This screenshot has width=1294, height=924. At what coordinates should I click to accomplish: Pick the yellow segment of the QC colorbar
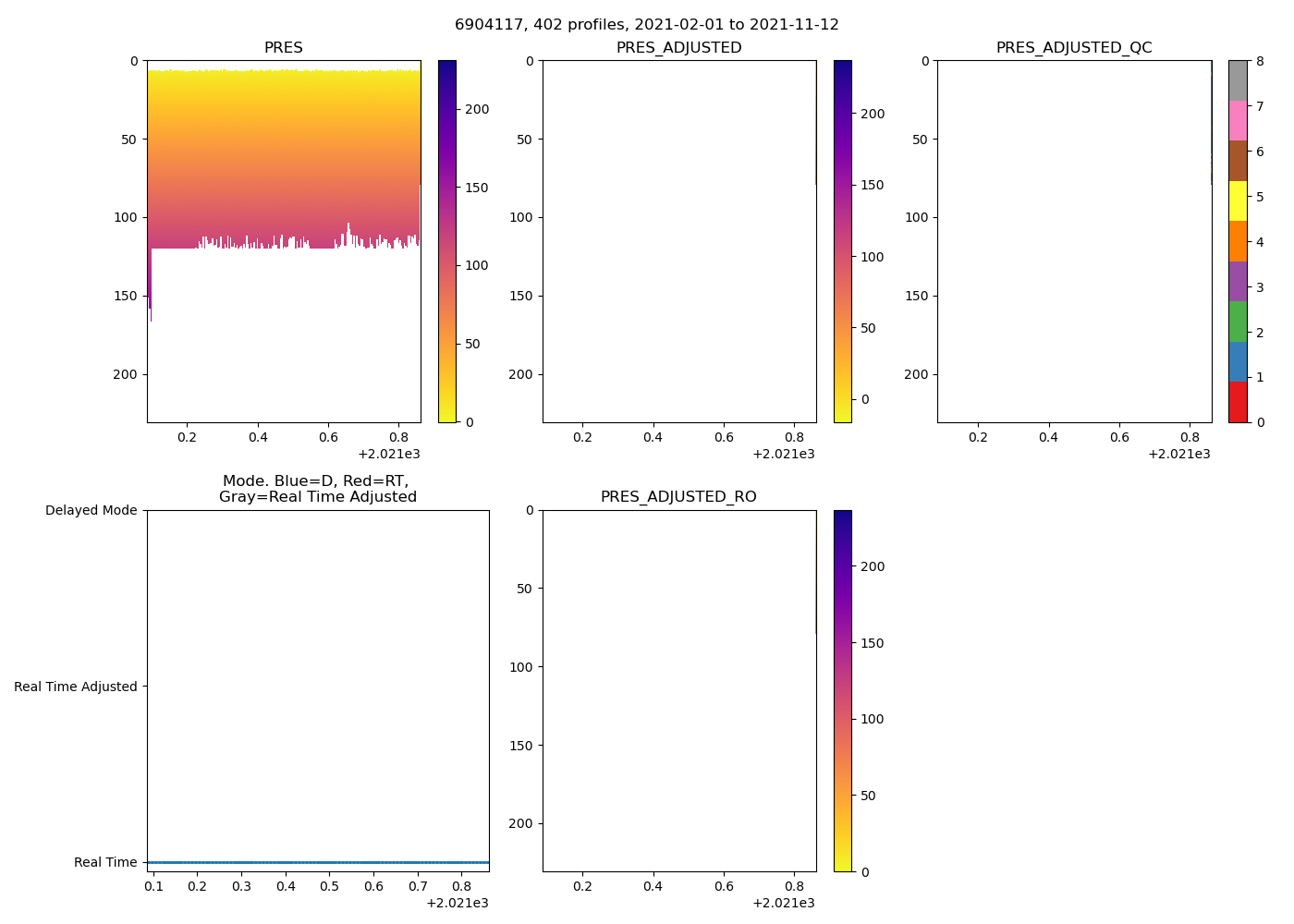coord(1238,201)
